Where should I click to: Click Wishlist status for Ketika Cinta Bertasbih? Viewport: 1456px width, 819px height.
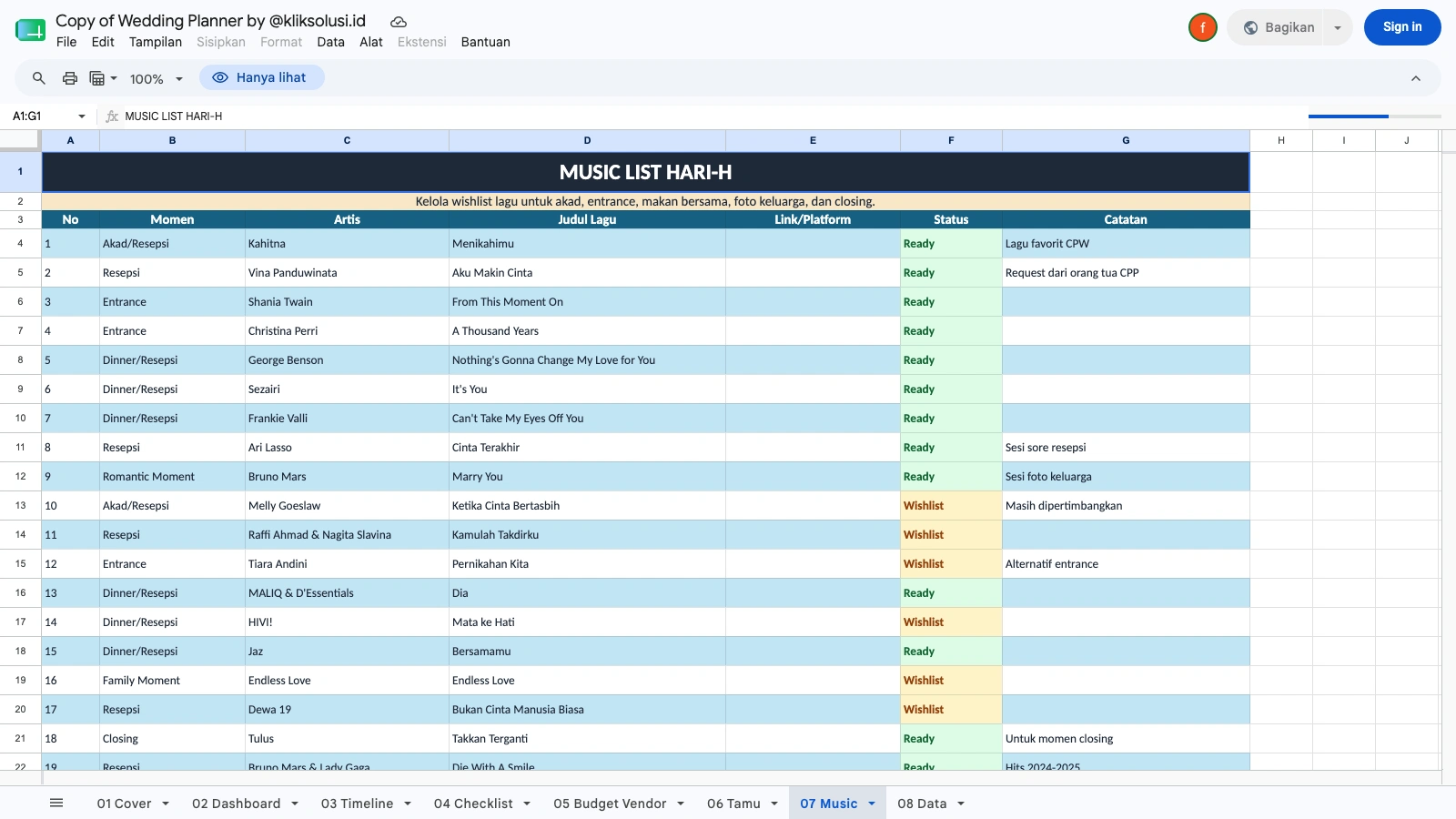point(951,506)
